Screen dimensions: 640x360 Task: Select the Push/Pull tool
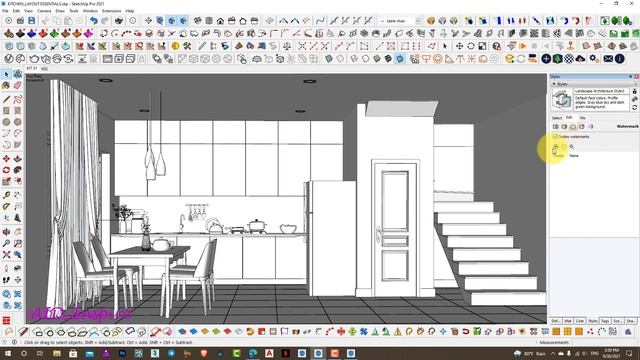(x=18, y=159)
